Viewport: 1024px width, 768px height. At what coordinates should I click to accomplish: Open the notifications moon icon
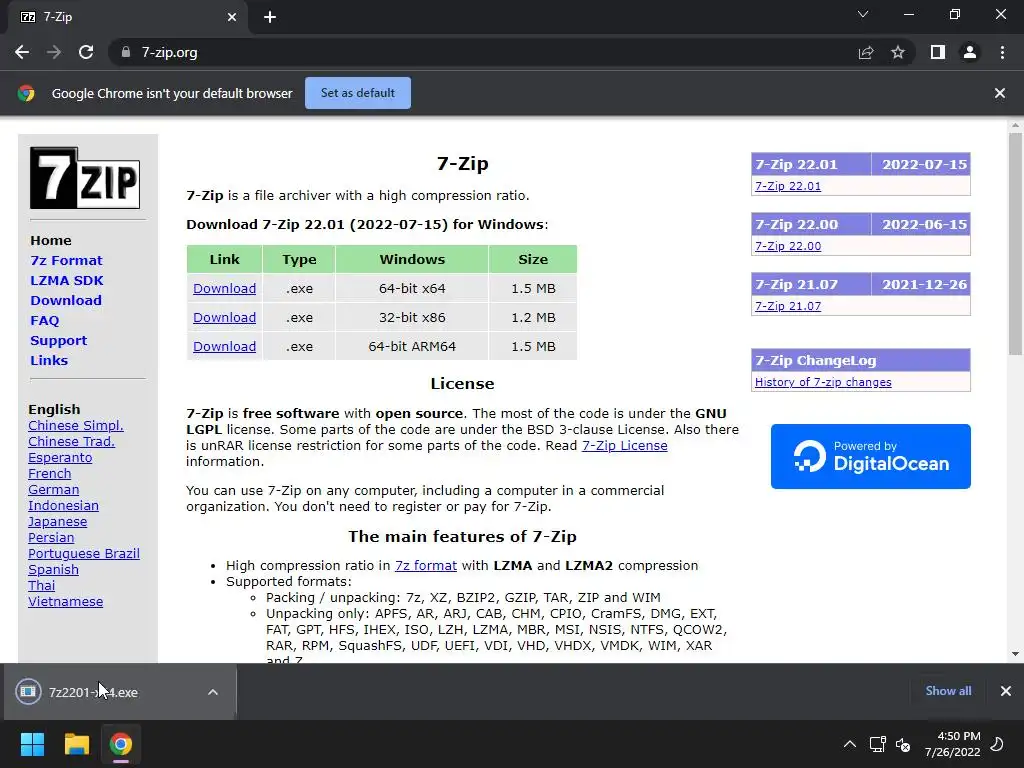(x=997, y=744)
